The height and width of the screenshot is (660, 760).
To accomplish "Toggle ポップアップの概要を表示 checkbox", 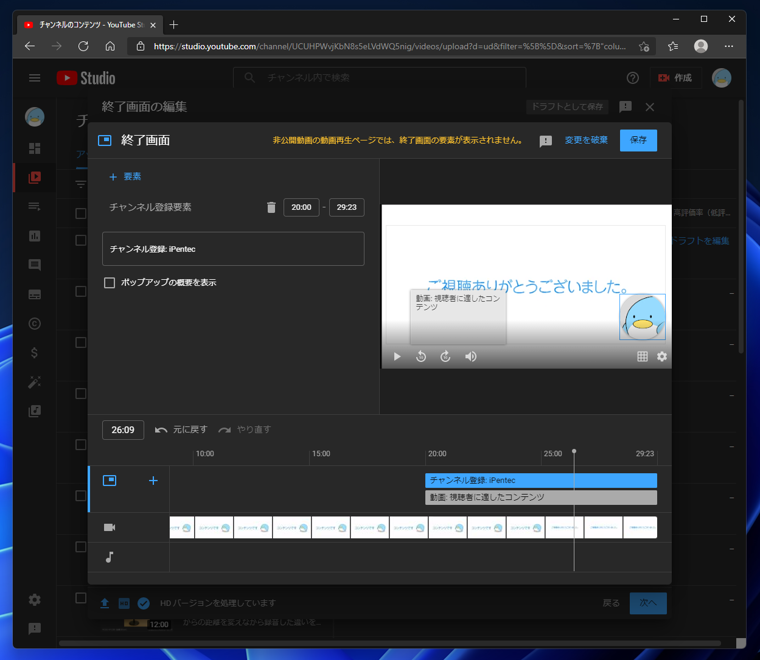I will tap(110, 283).
